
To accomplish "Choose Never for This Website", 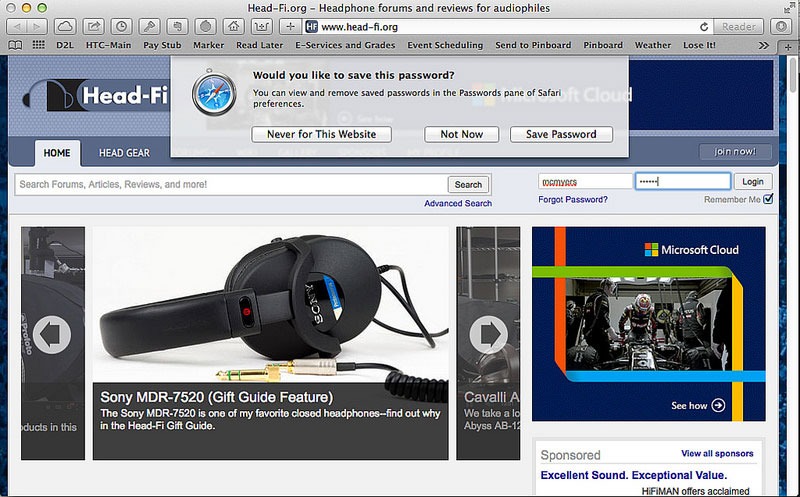I will [321, 134].
